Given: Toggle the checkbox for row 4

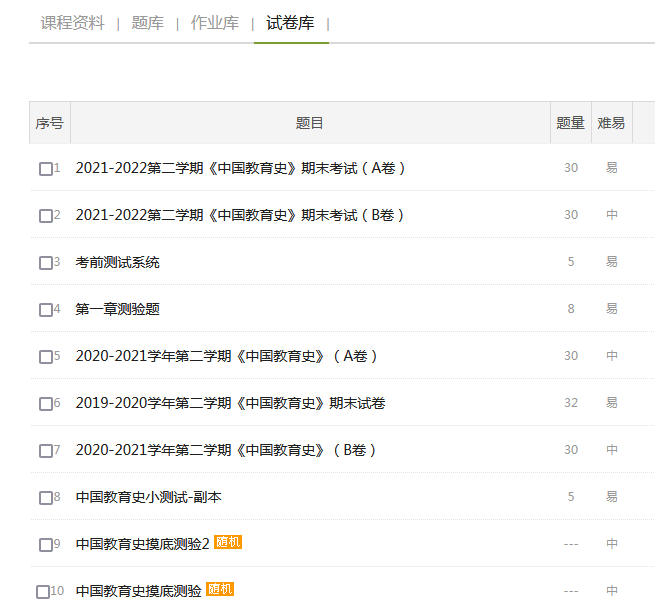Looking at the screenshot, I should (x=46, y=310).
